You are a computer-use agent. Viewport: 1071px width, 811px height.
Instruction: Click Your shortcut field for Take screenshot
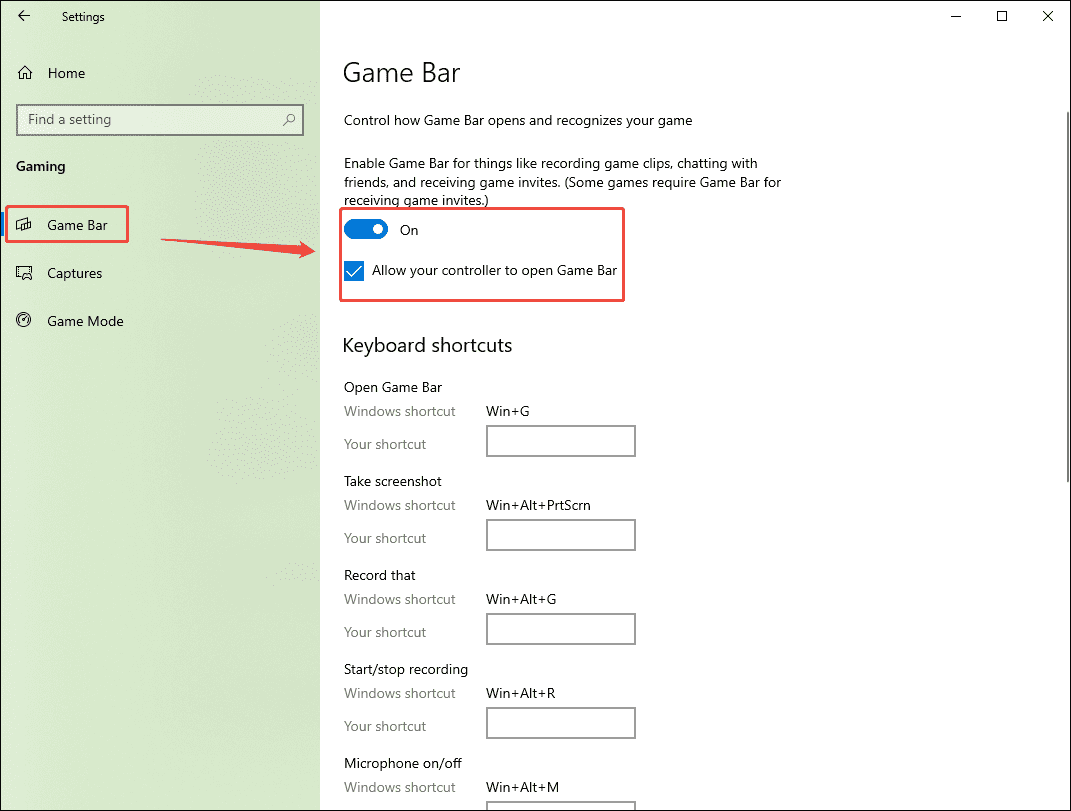(561, 535)
